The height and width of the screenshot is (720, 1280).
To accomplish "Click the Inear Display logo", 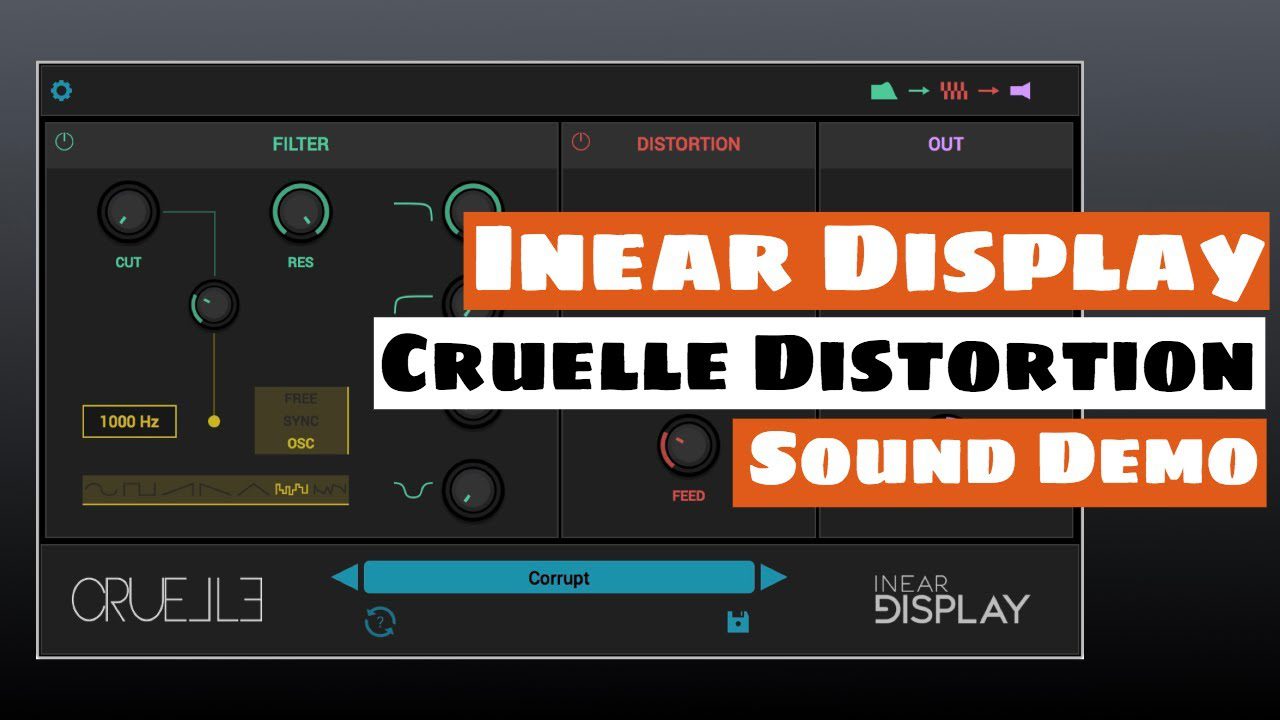I will click(951, 600).
